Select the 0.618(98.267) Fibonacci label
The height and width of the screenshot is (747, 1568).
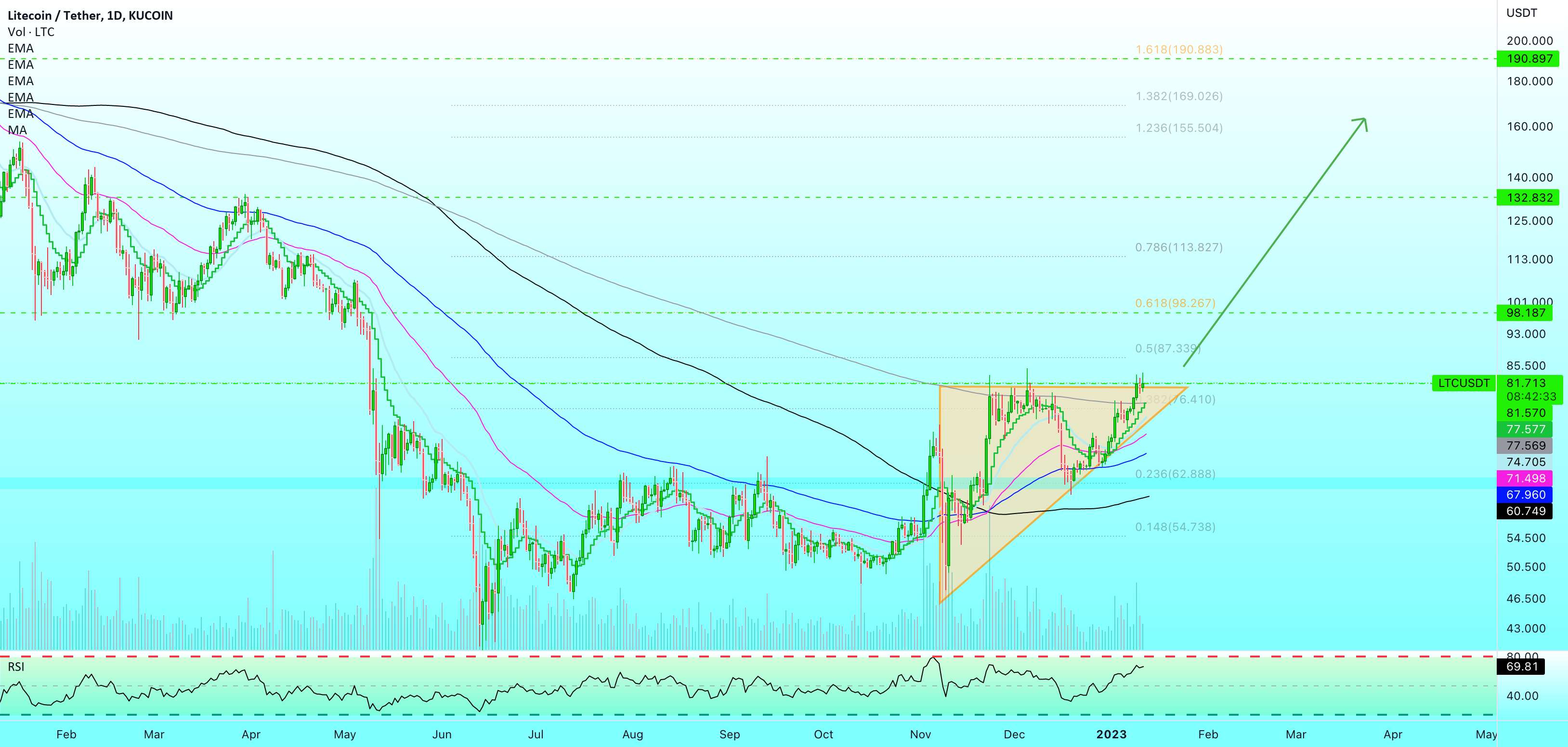point(1175,303)
